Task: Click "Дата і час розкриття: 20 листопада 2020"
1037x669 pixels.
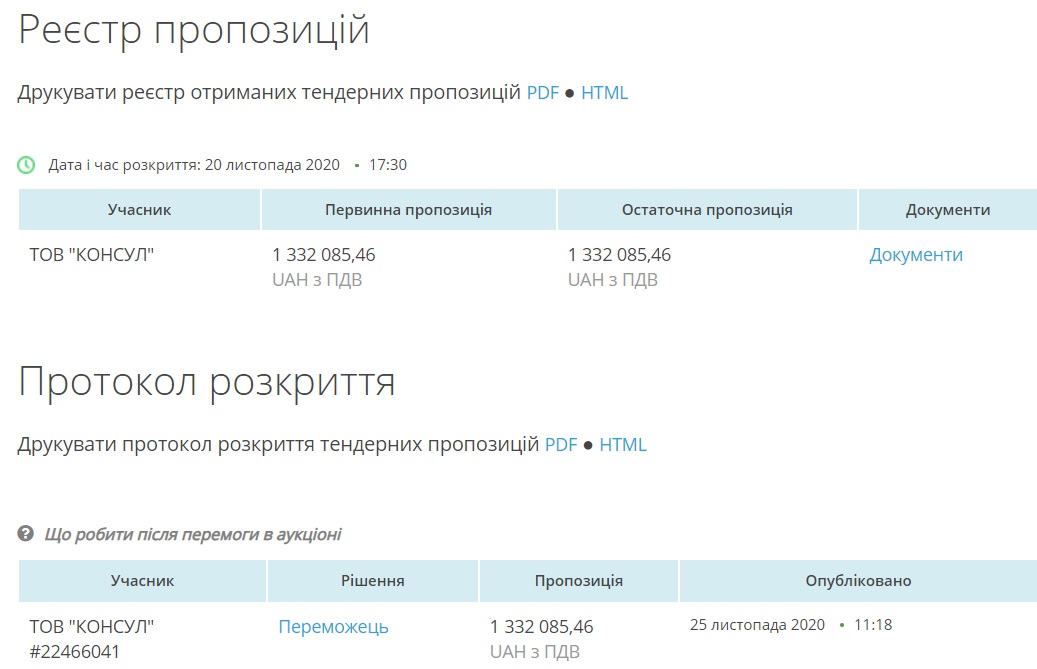Action: pos(194,165)
